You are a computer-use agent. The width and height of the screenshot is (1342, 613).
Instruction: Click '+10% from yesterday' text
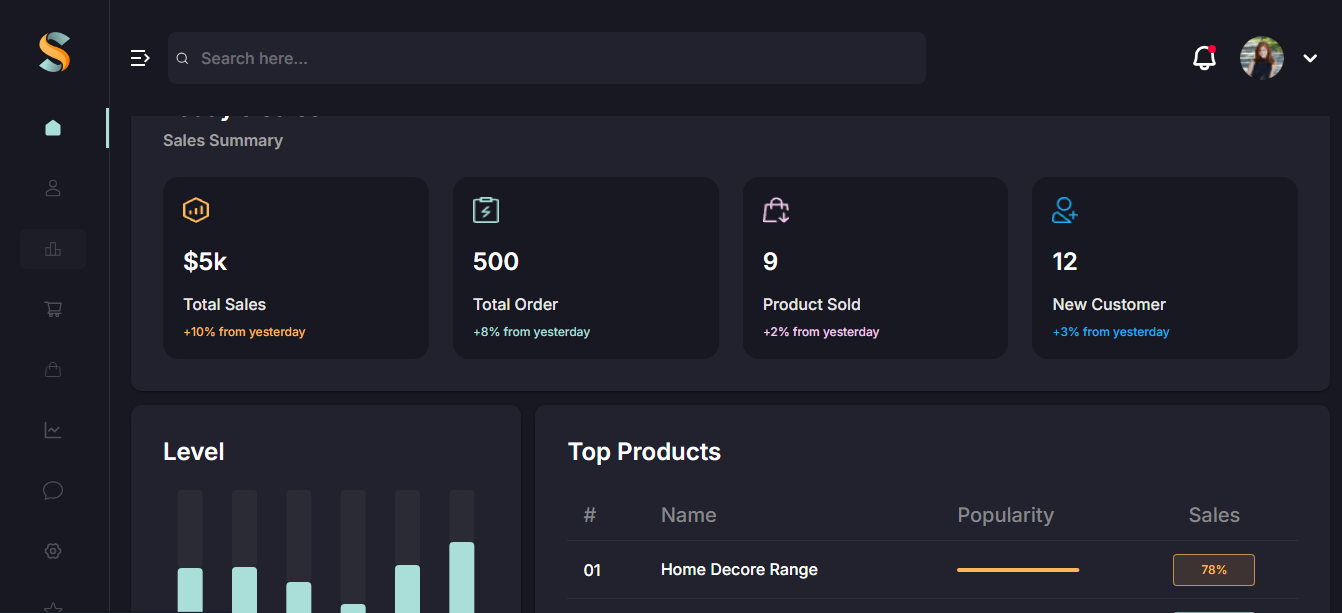click(244, 332)
